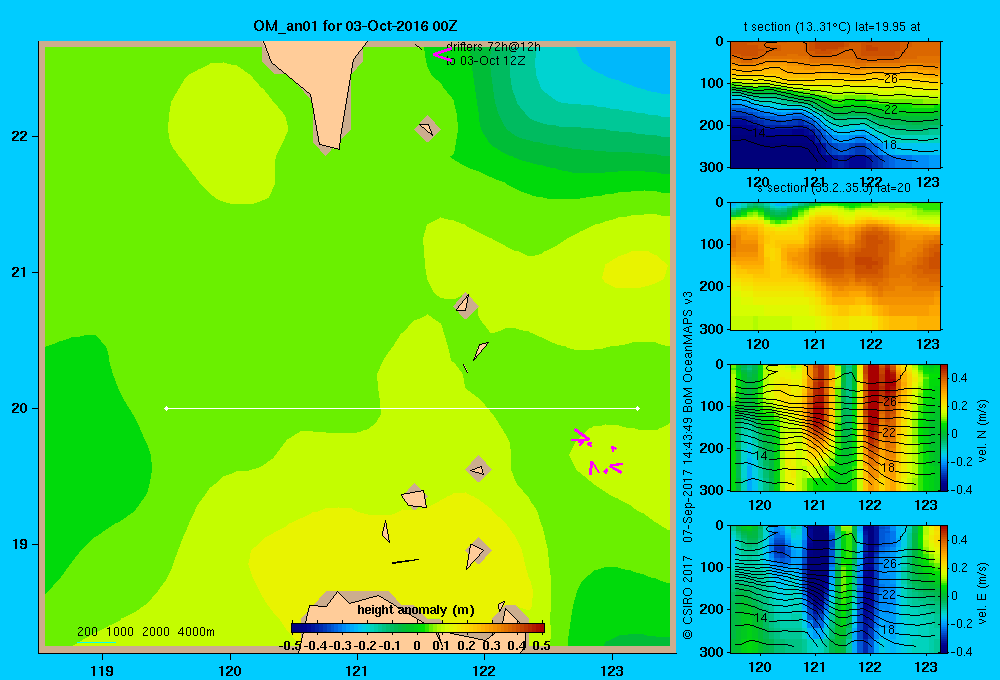Click the latitude label 22 on the main map
This screenshot has width=1000, height=680.
coord(20,137)
